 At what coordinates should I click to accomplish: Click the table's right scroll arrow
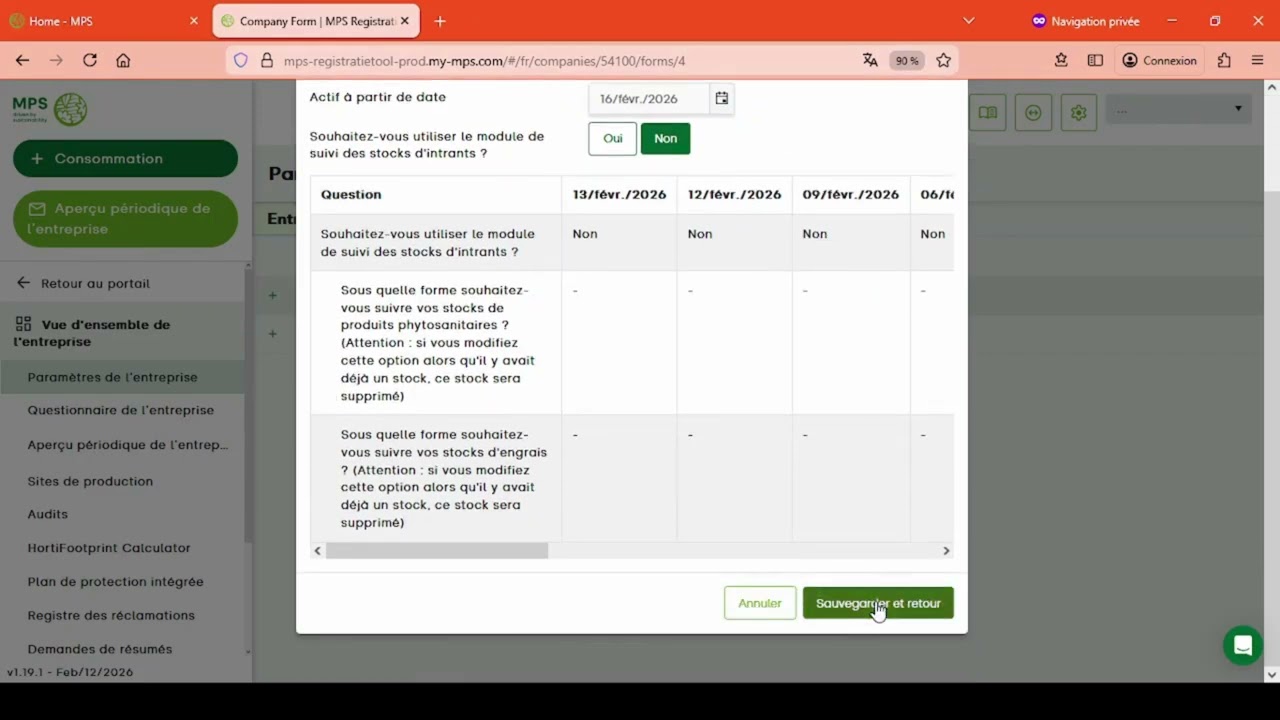[x=946, y=551]
